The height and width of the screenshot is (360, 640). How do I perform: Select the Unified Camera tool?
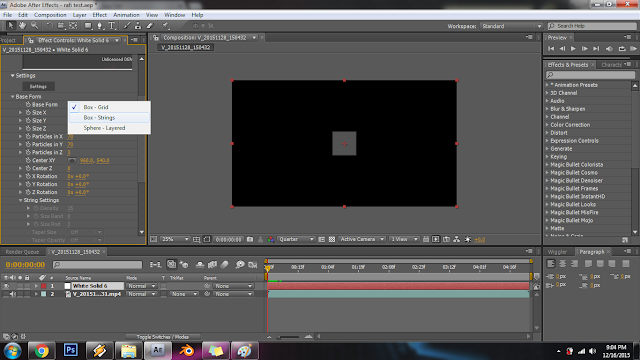pos(61,26)
